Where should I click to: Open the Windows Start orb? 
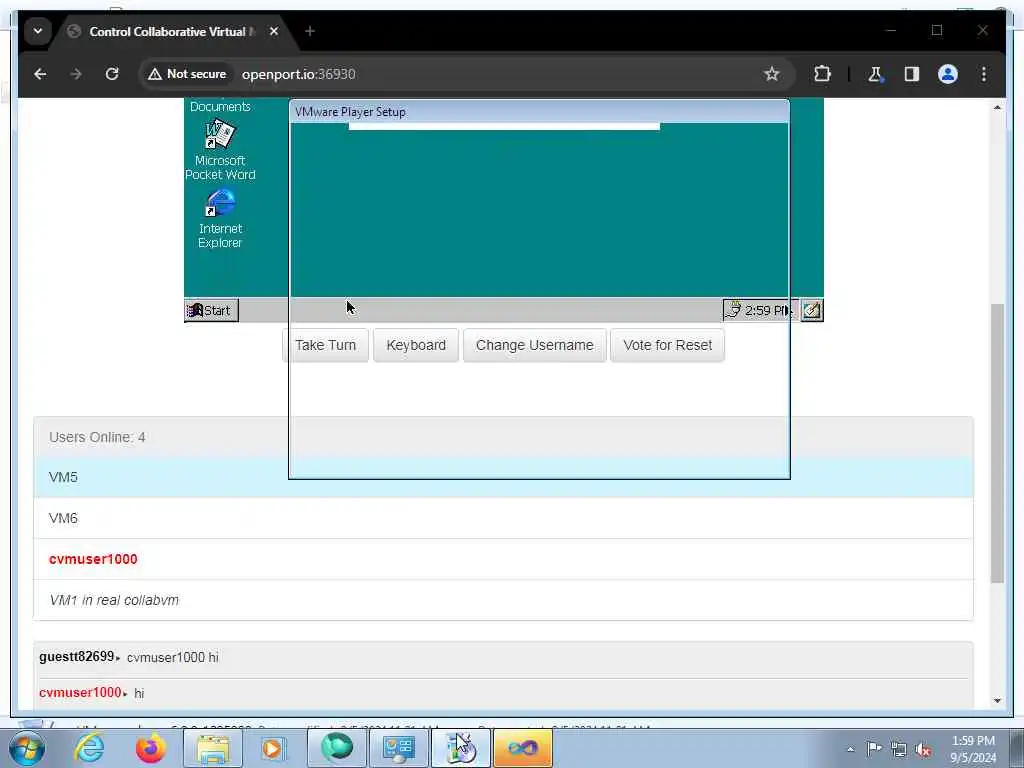(26, 748)
